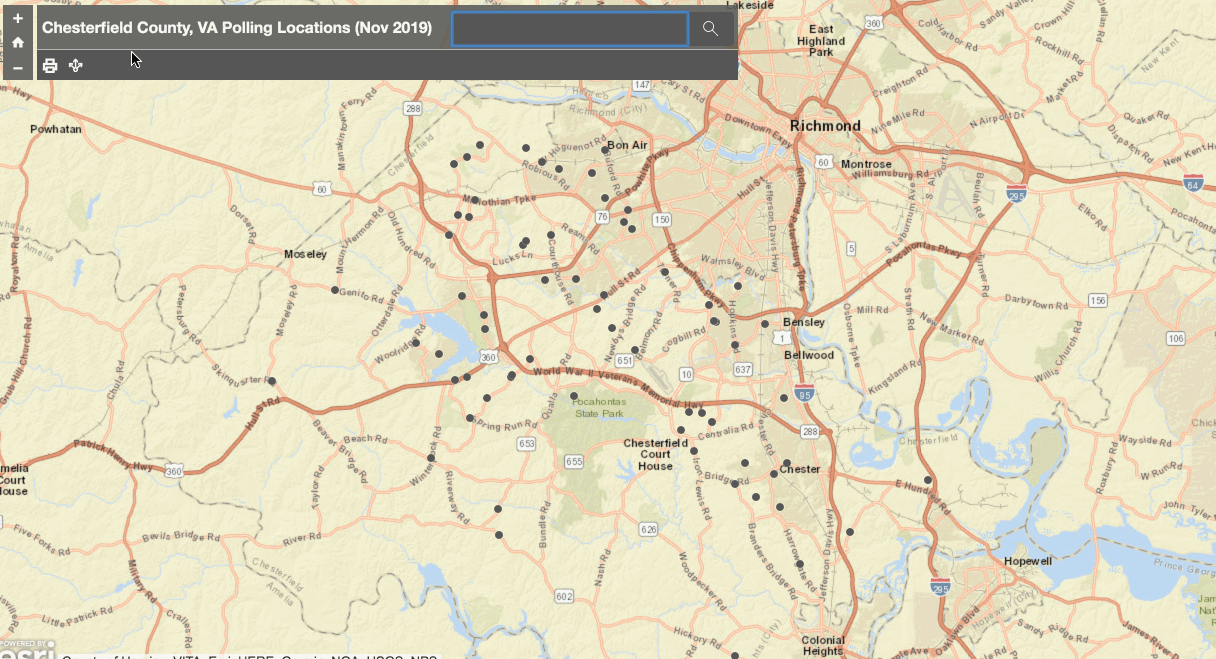Select the southernmost marker near Branders Bridge Rd
Viewport: 1216px width, 659px height.
coord(798,563)
